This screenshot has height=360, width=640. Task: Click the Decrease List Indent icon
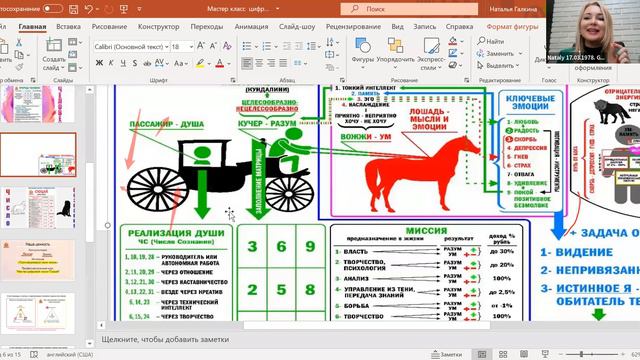pos(287,46)
